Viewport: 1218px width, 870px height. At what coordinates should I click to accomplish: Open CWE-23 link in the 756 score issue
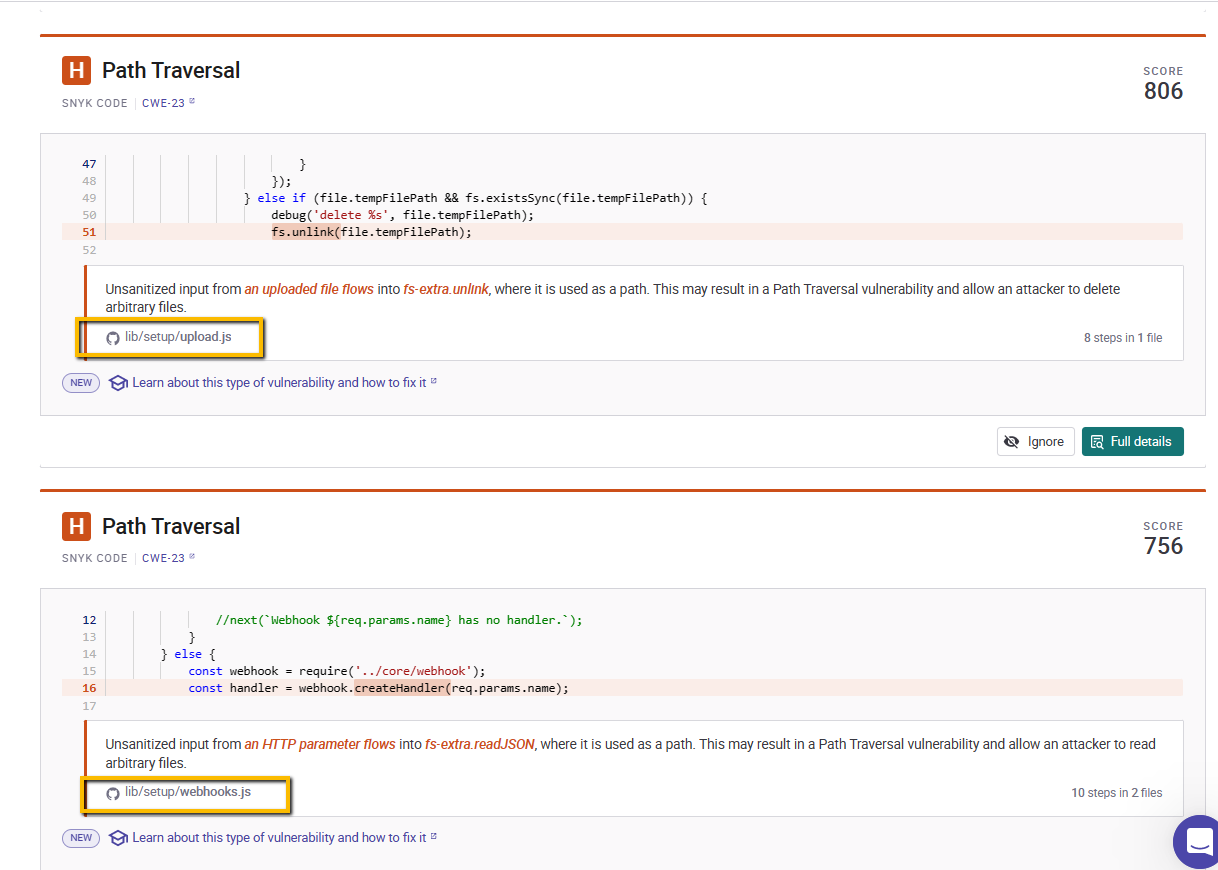[168, 558]
